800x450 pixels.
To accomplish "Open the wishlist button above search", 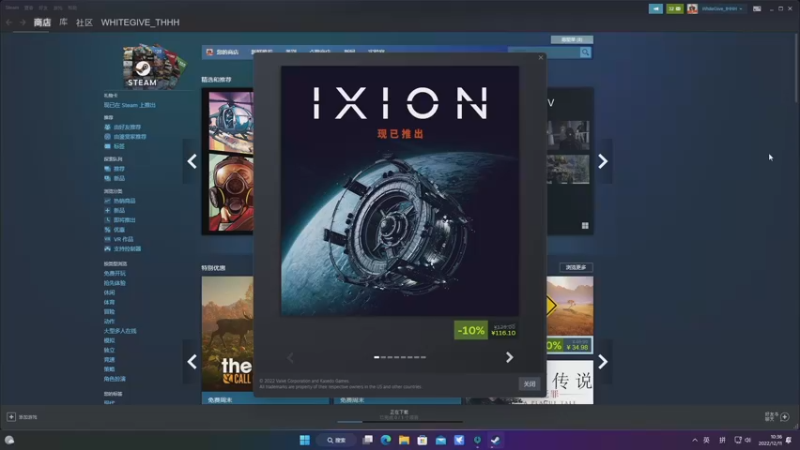I will click(571, 39).
